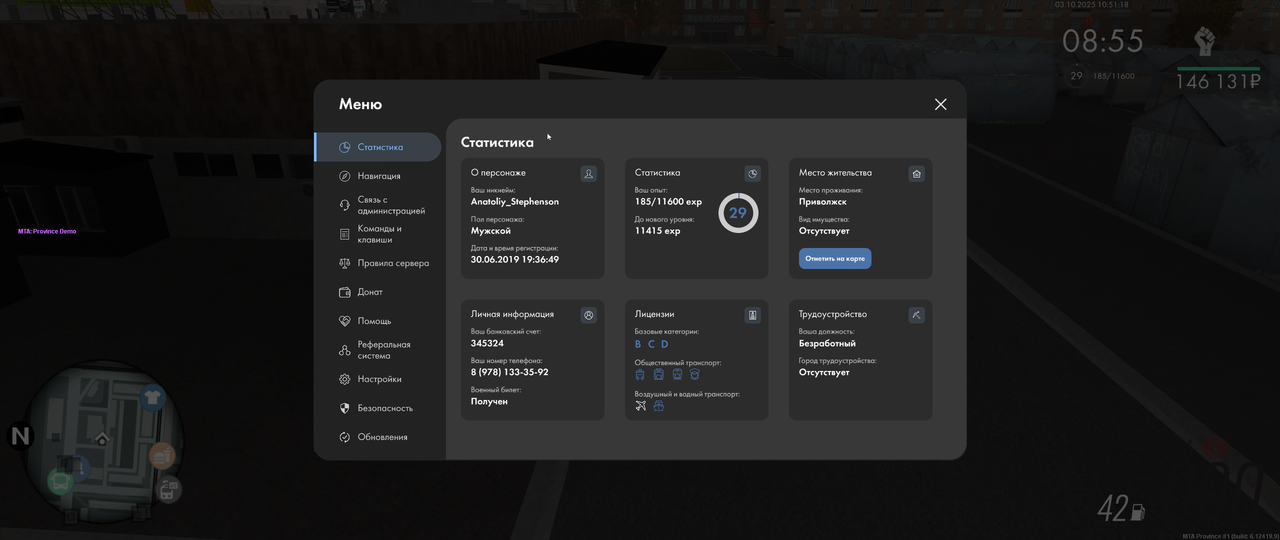Click the level 29 progress ring
The height and width of the screenshot is (540, 1280).
[738, 213]
